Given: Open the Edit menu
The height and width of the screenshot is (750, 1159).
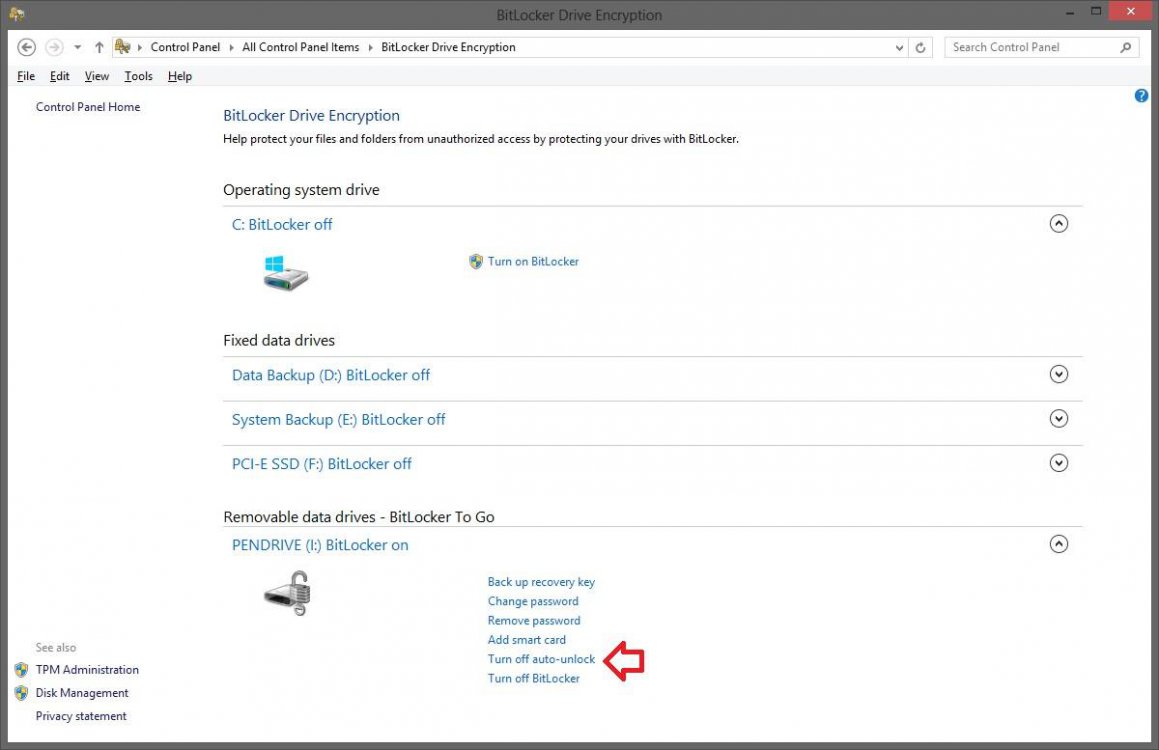Looking at the screenshot, I should coord(59,76).
